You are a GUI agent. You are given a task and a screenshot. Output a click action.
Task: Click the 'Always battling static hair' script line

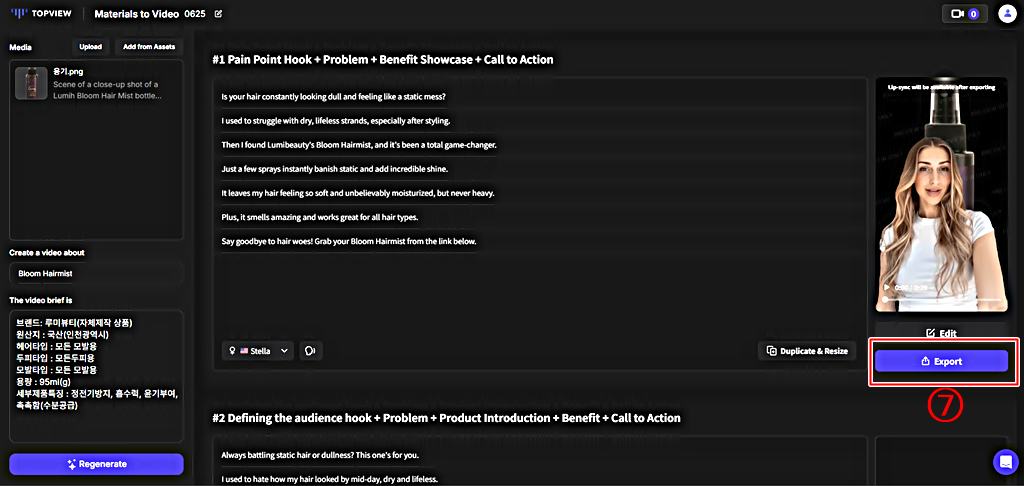tap(322, 455)
